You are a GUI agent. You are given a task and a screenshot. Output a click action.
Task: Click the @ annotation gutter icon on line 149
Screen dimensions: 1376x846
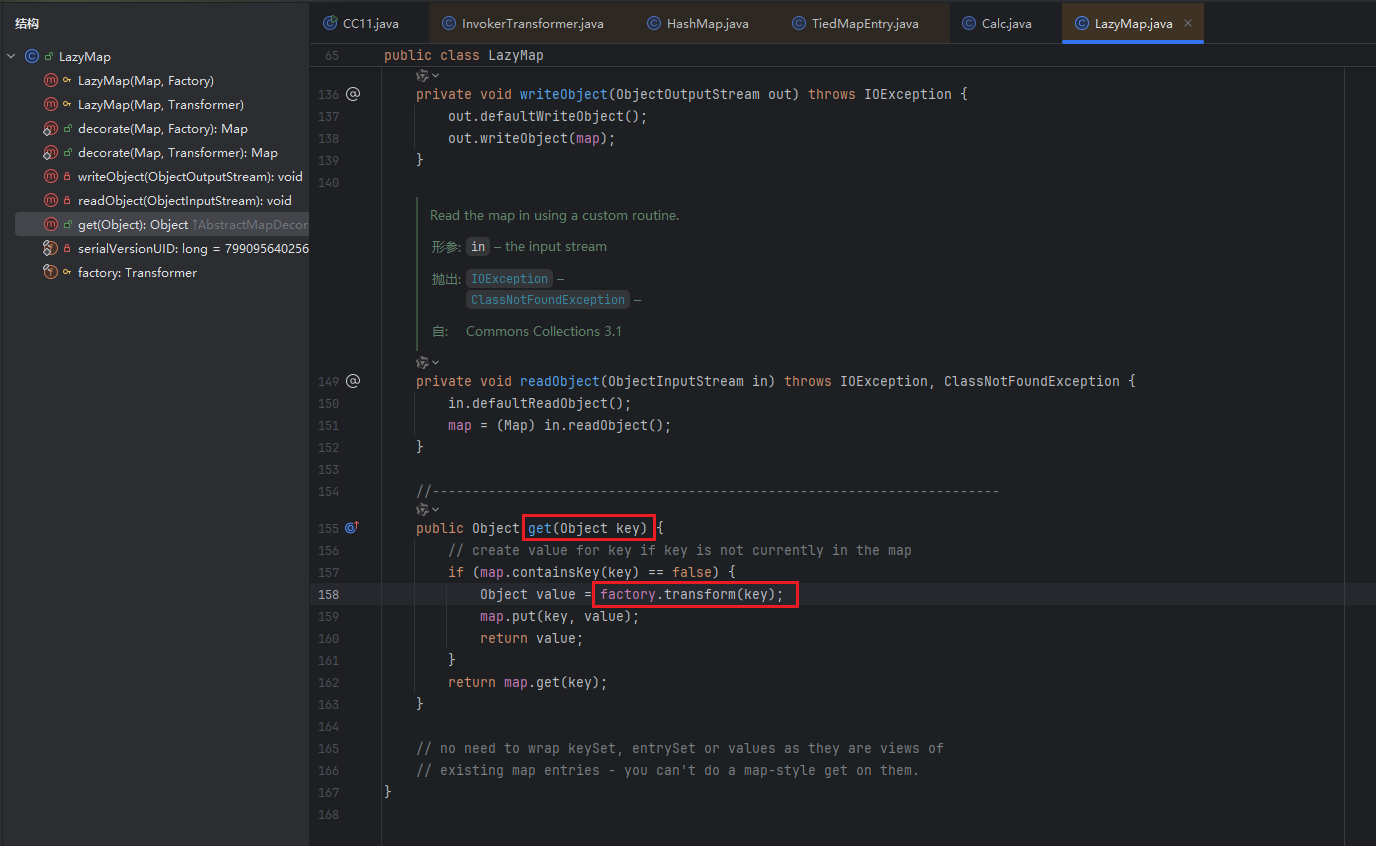pyautogui.click(x=352, y=381)
